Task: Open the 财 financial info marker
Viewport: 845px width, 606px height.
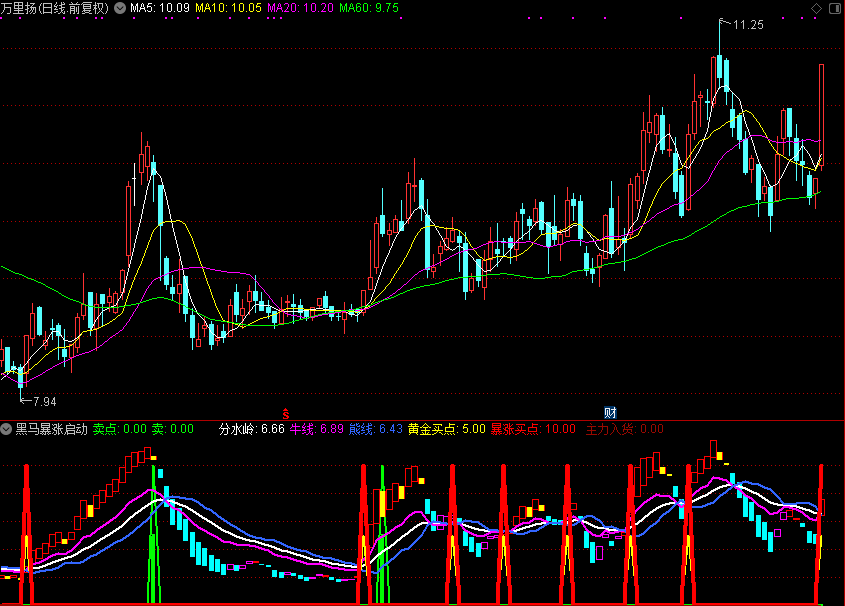Action: [x=610, y=413]
